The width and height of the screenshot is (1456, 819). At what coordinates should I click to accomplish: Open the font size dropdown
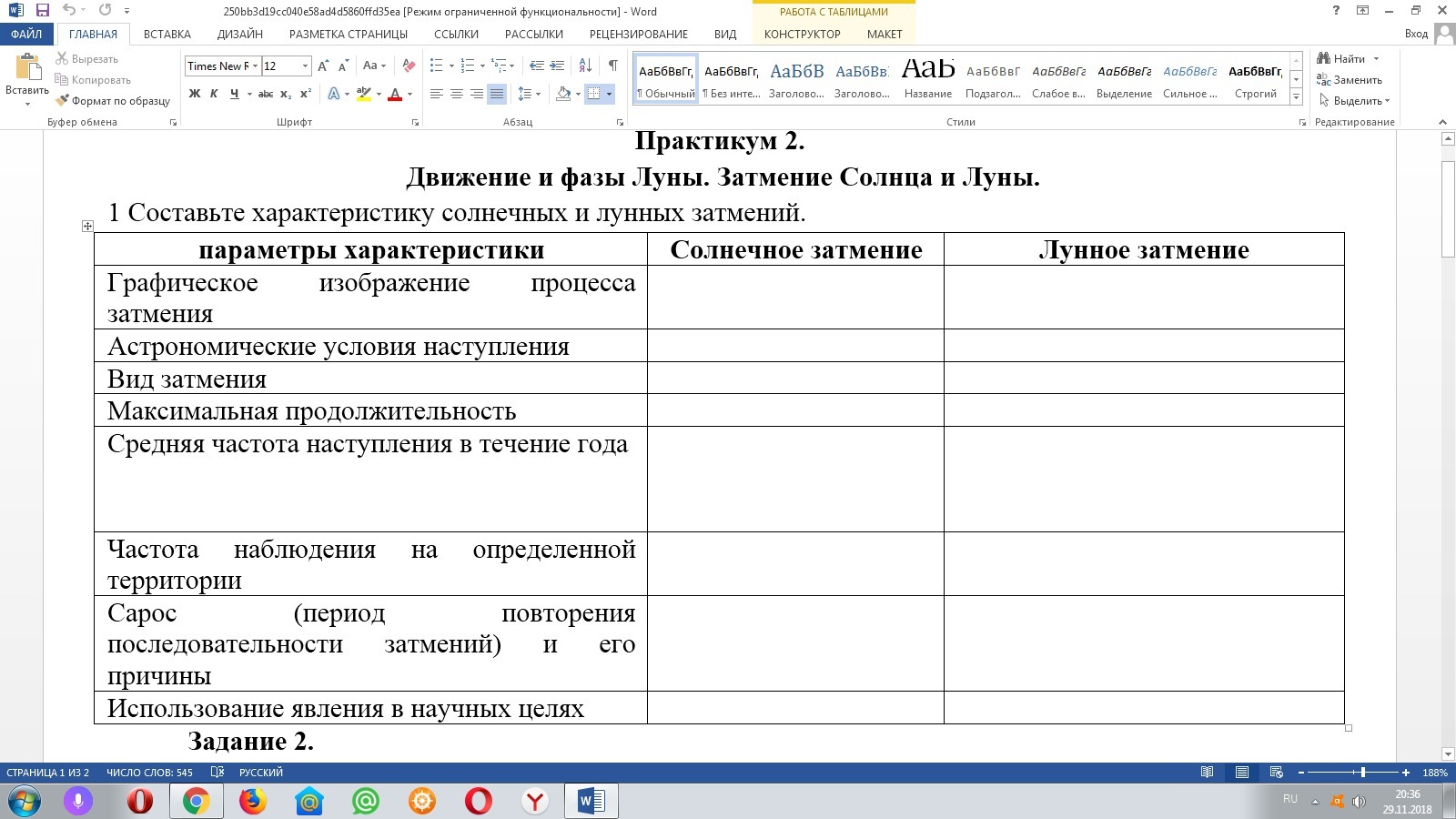pyautogui.click(x=305, y=66)
